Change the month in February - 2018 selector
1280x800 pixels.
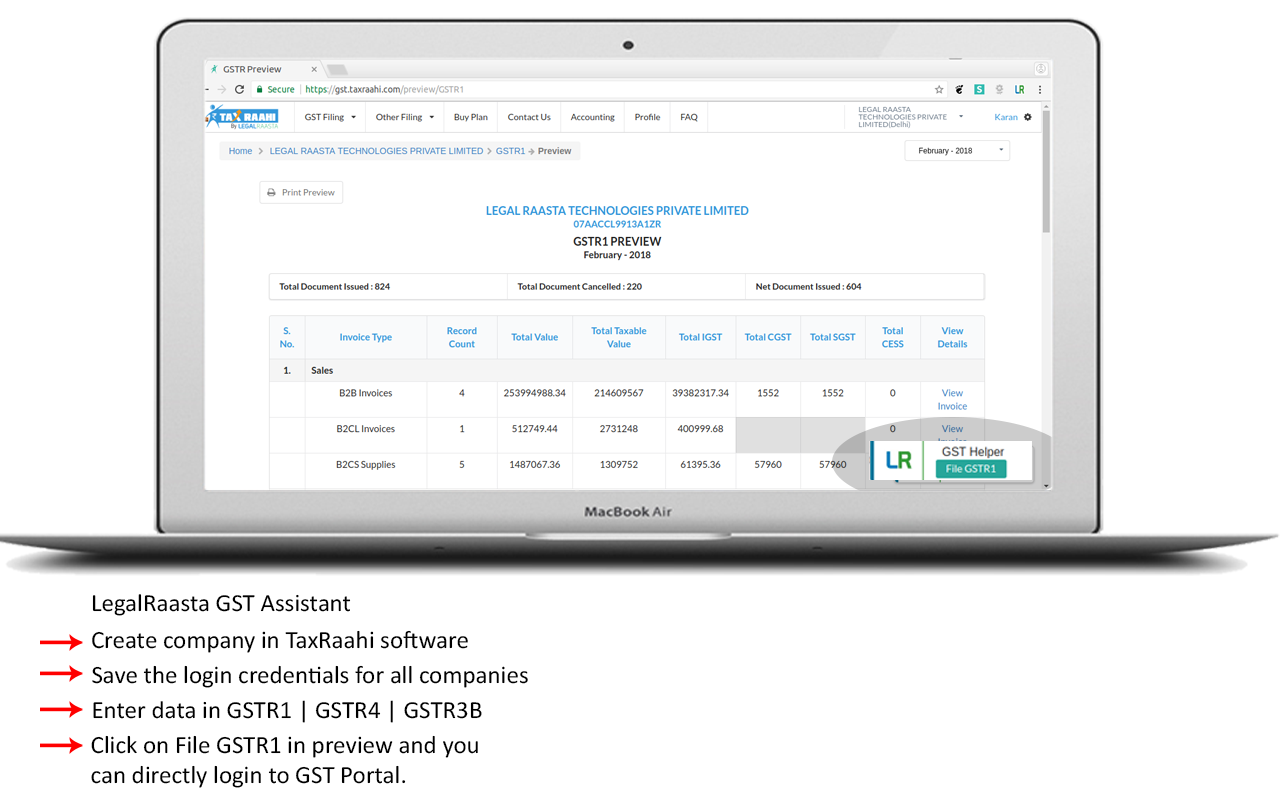pyautogui.click(x=956, y=149)
